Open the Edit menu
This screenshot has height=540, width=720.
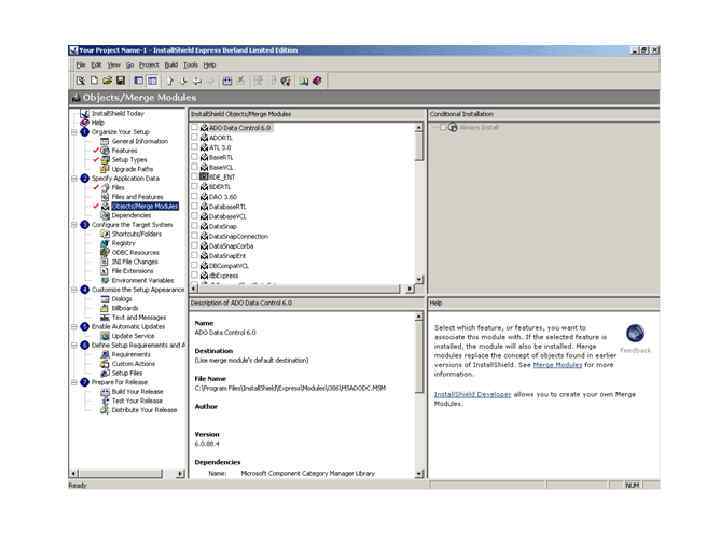click(96, 65)
